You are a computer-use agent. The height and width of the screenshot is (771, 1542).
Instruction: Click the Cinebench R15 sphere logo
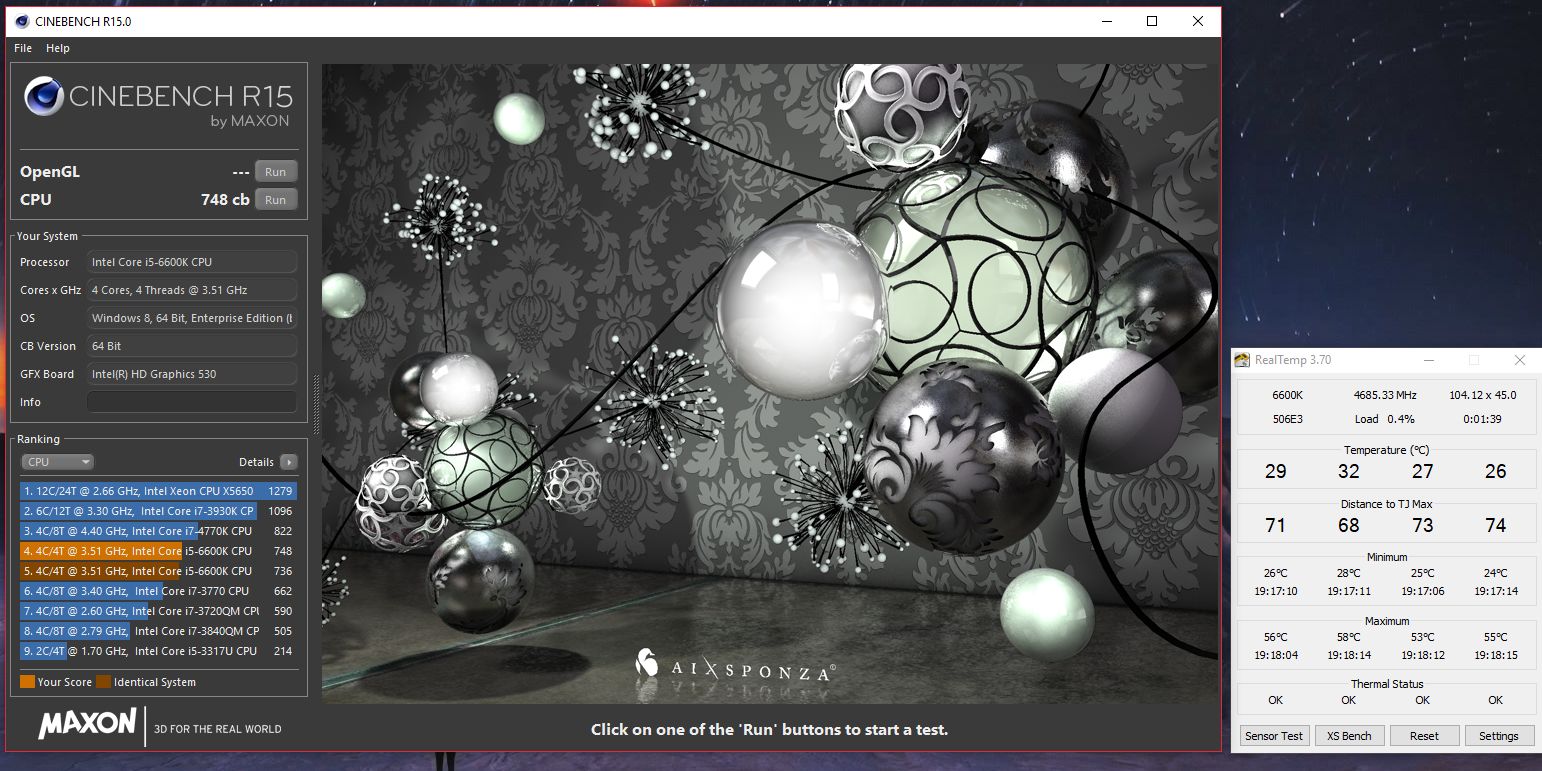(44, 97)
